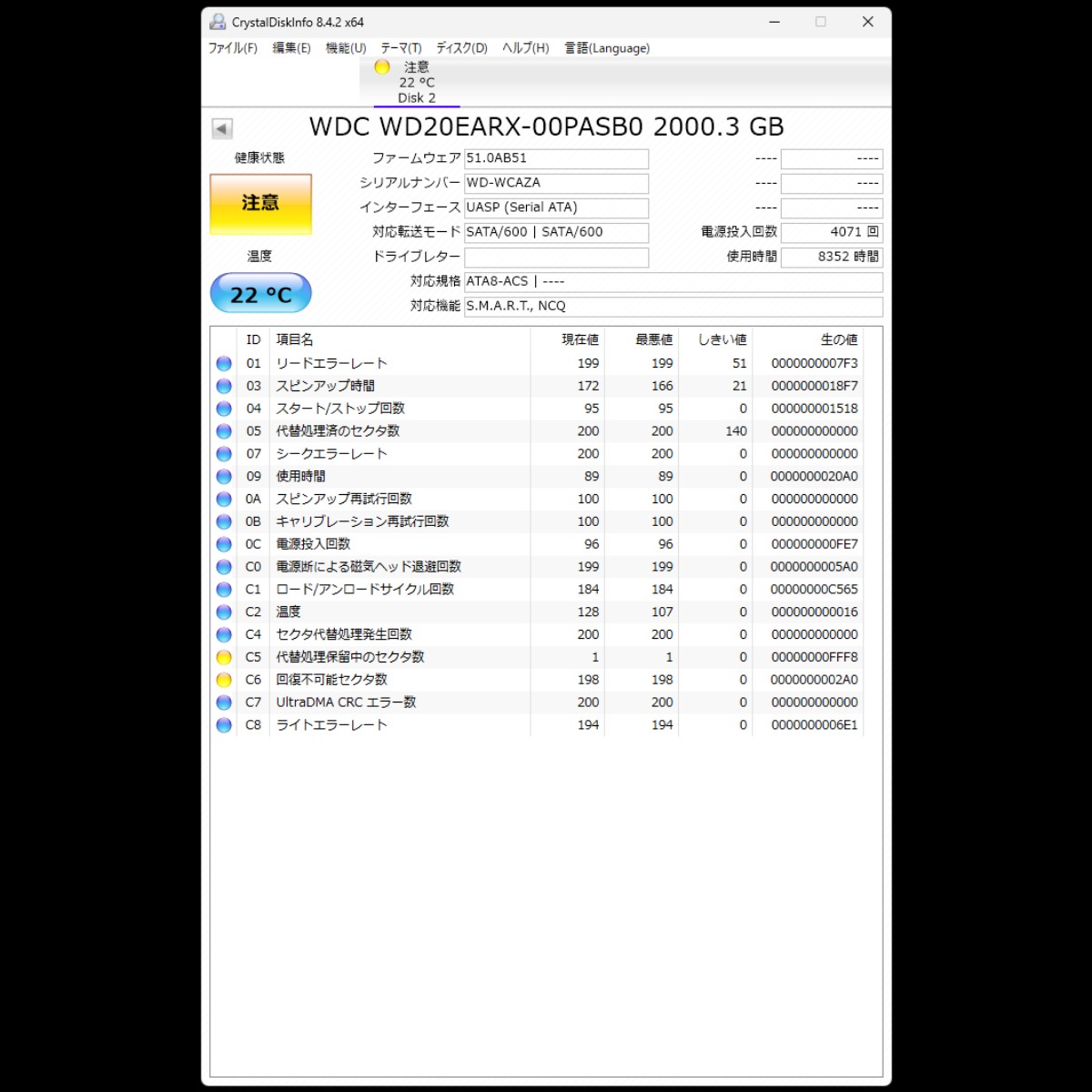
Task: Click status orb for C2 温度
Action: coord(224,612)
